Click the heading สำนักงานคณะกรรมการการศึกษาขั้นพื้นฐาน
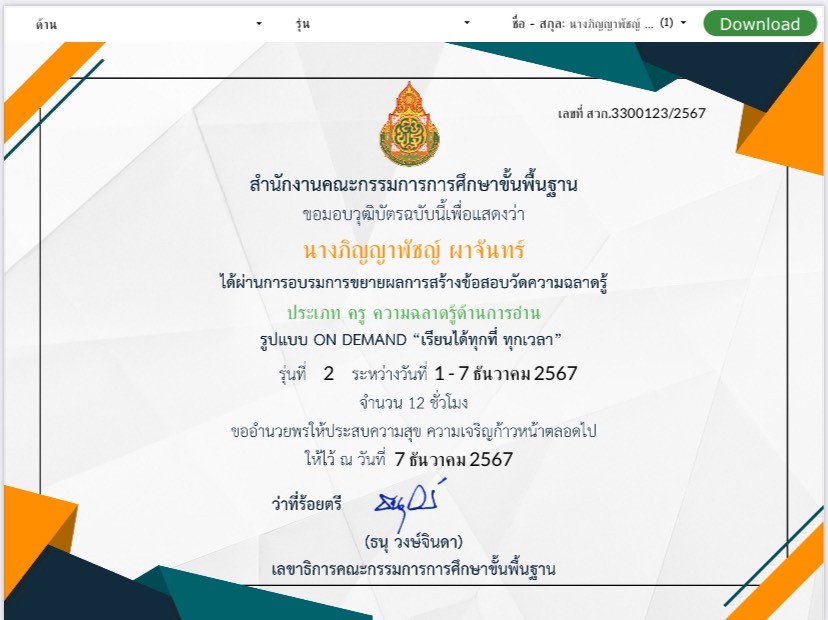Viewport: 828px width, 620px height. (x=413, y=184)
